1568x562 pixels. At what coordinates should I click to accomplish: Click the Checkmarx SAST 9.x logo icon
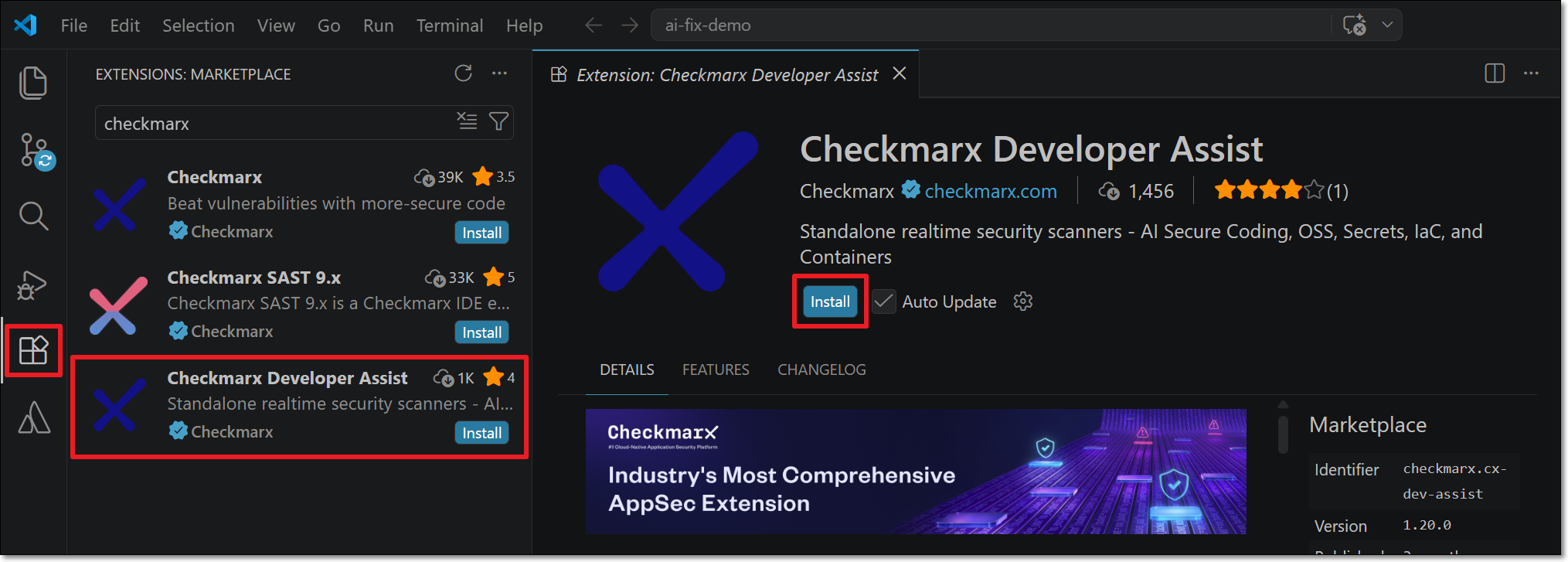point(118,305)
